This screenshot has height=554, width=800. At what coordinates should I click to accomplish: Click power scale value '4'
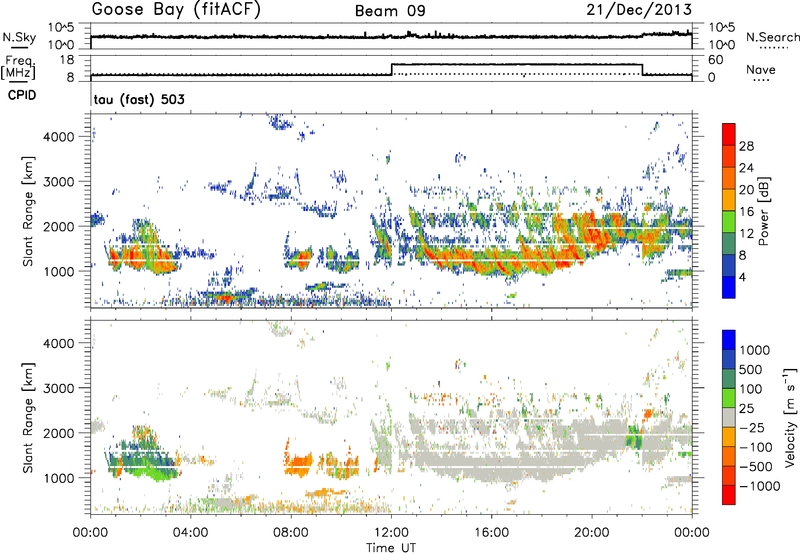[742, 277]
